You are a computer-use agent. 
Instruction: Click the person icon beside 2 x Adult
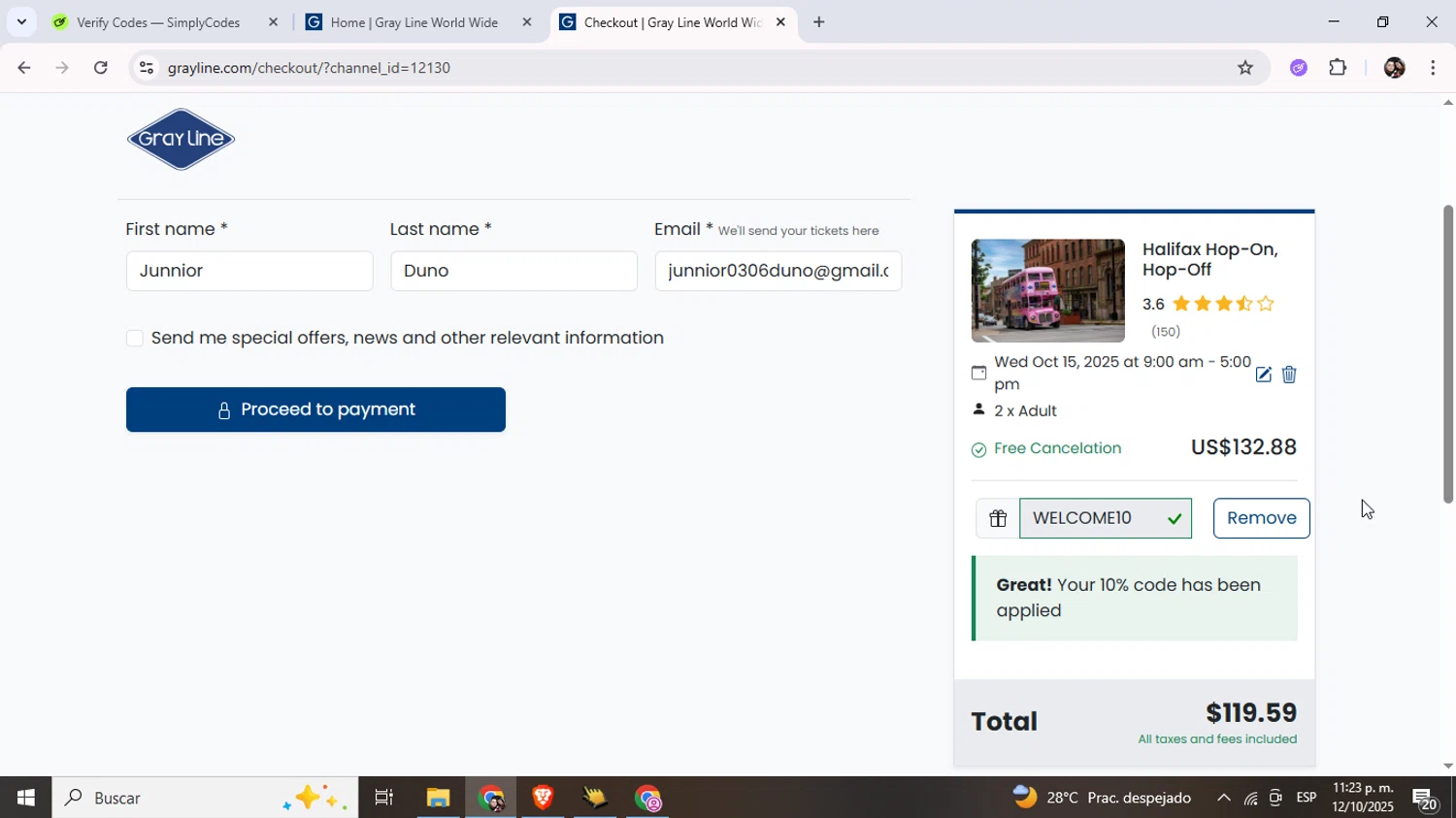(x=978, y=409)
